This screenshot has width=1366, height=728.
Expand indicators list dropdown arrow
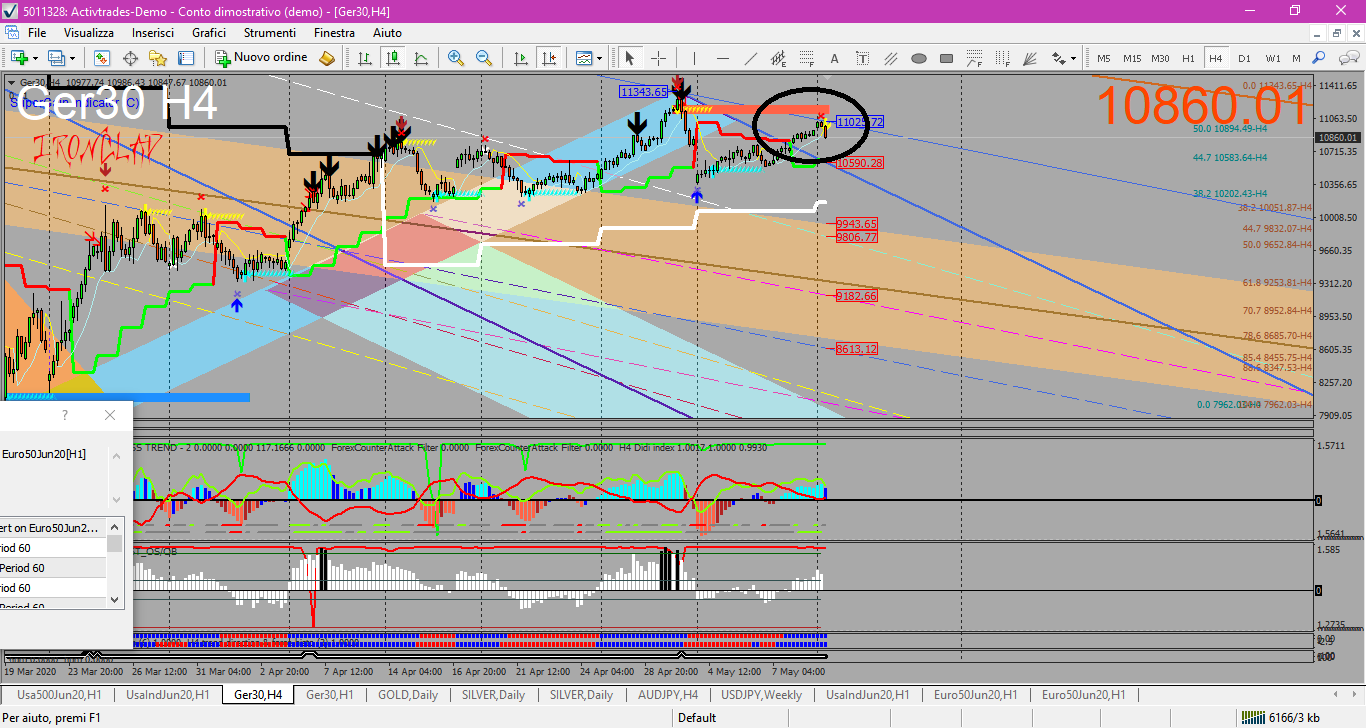[598, 58]
